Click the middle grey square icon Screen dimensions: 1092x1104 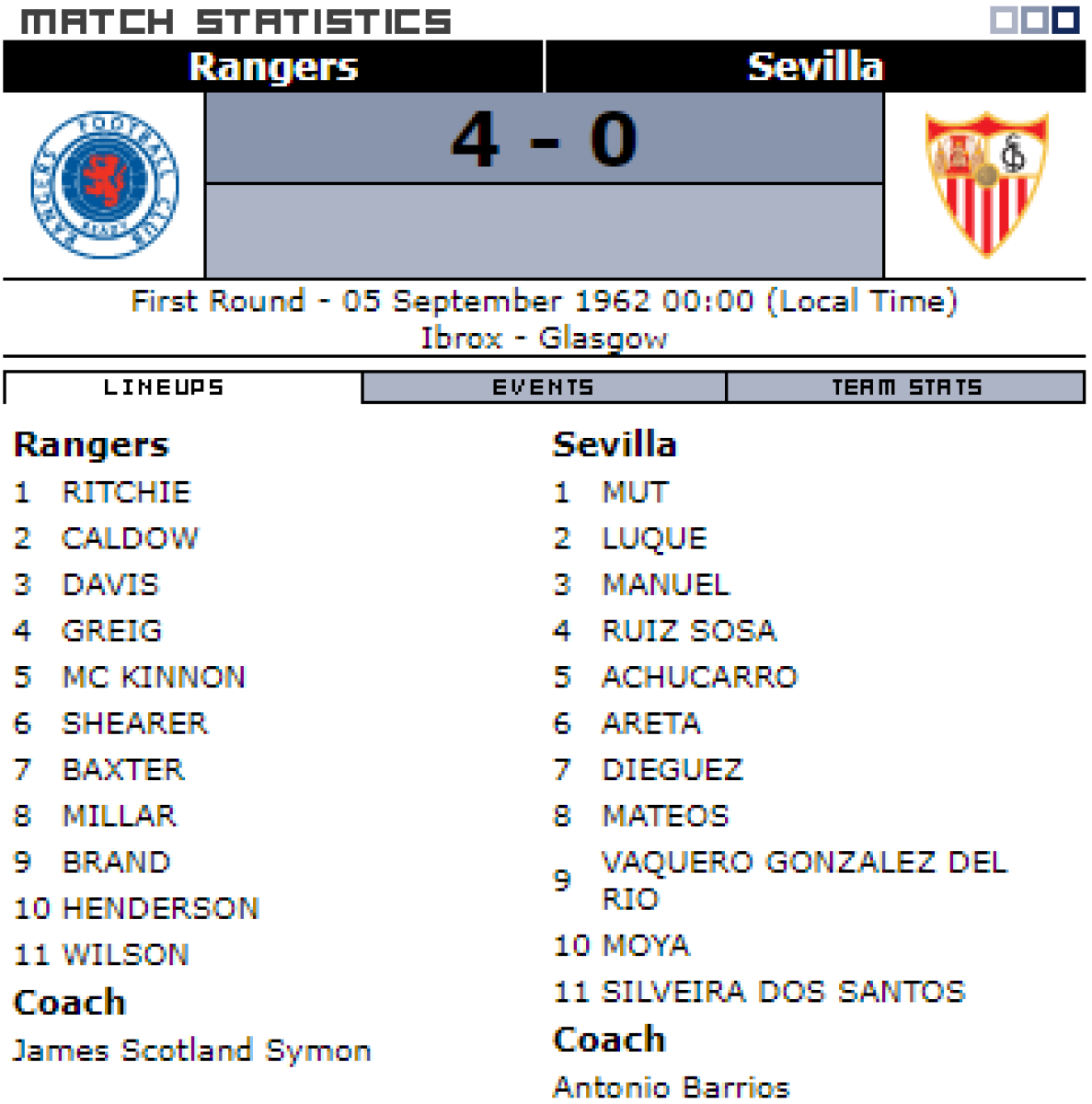(x=1034, y=20)
